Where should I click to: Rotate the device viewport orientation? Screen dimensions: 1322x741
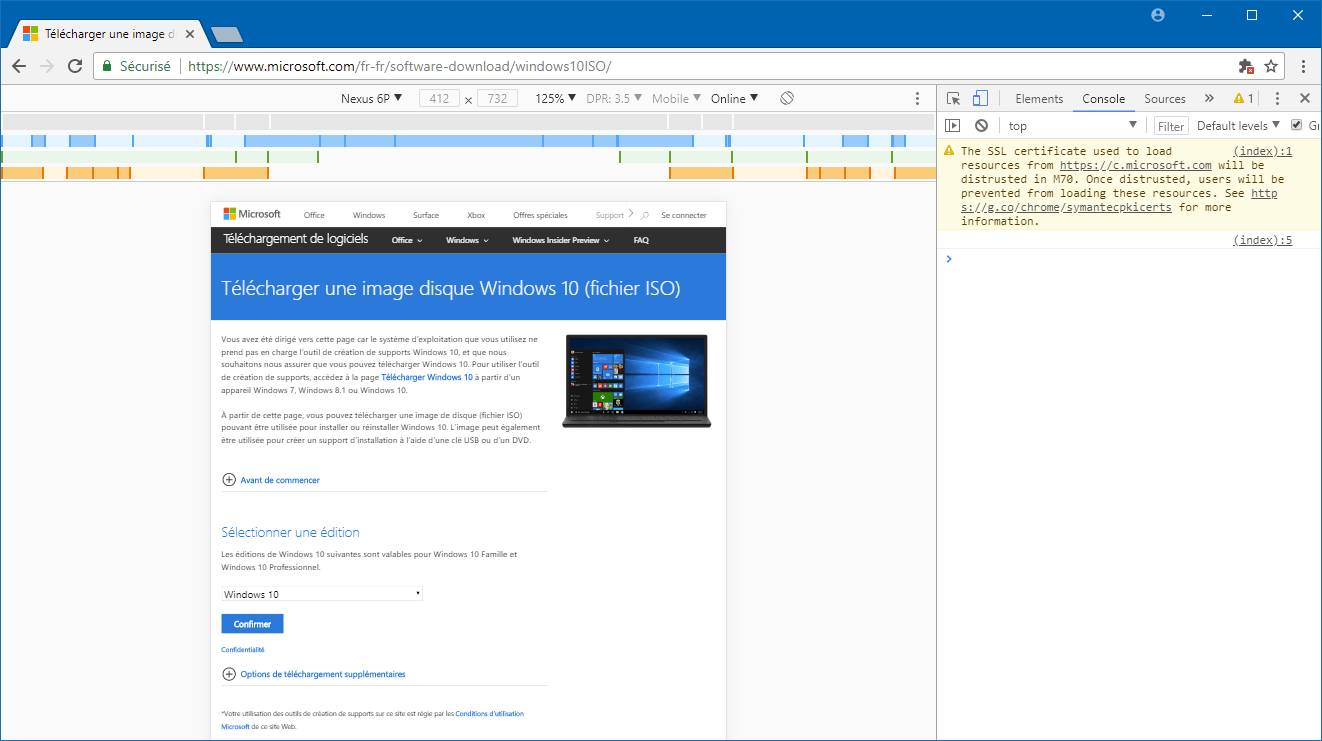click(x=787, y=98)
